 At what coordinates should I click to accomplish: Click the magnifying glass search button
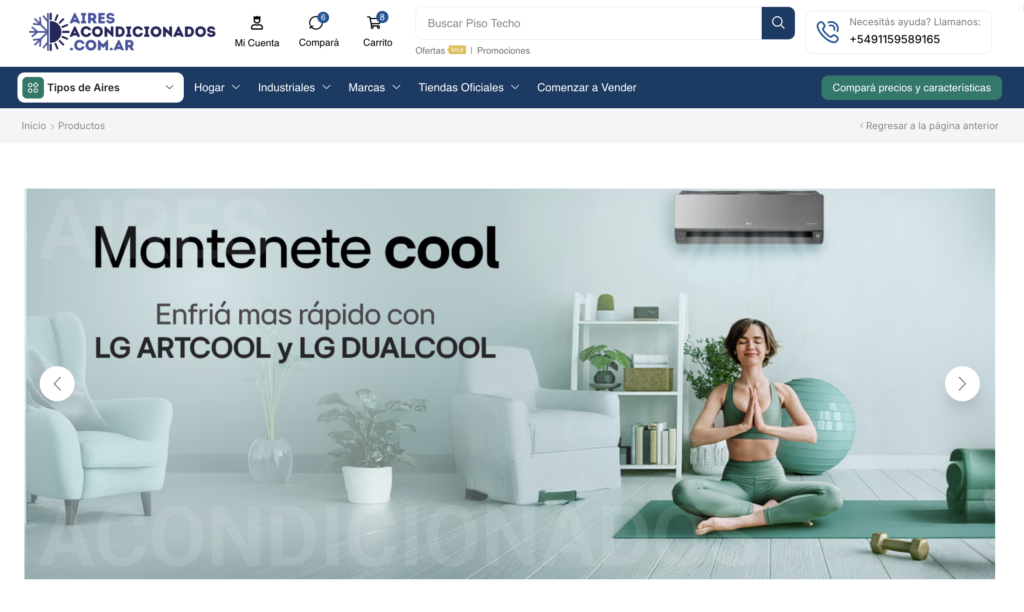click(778, 23)
